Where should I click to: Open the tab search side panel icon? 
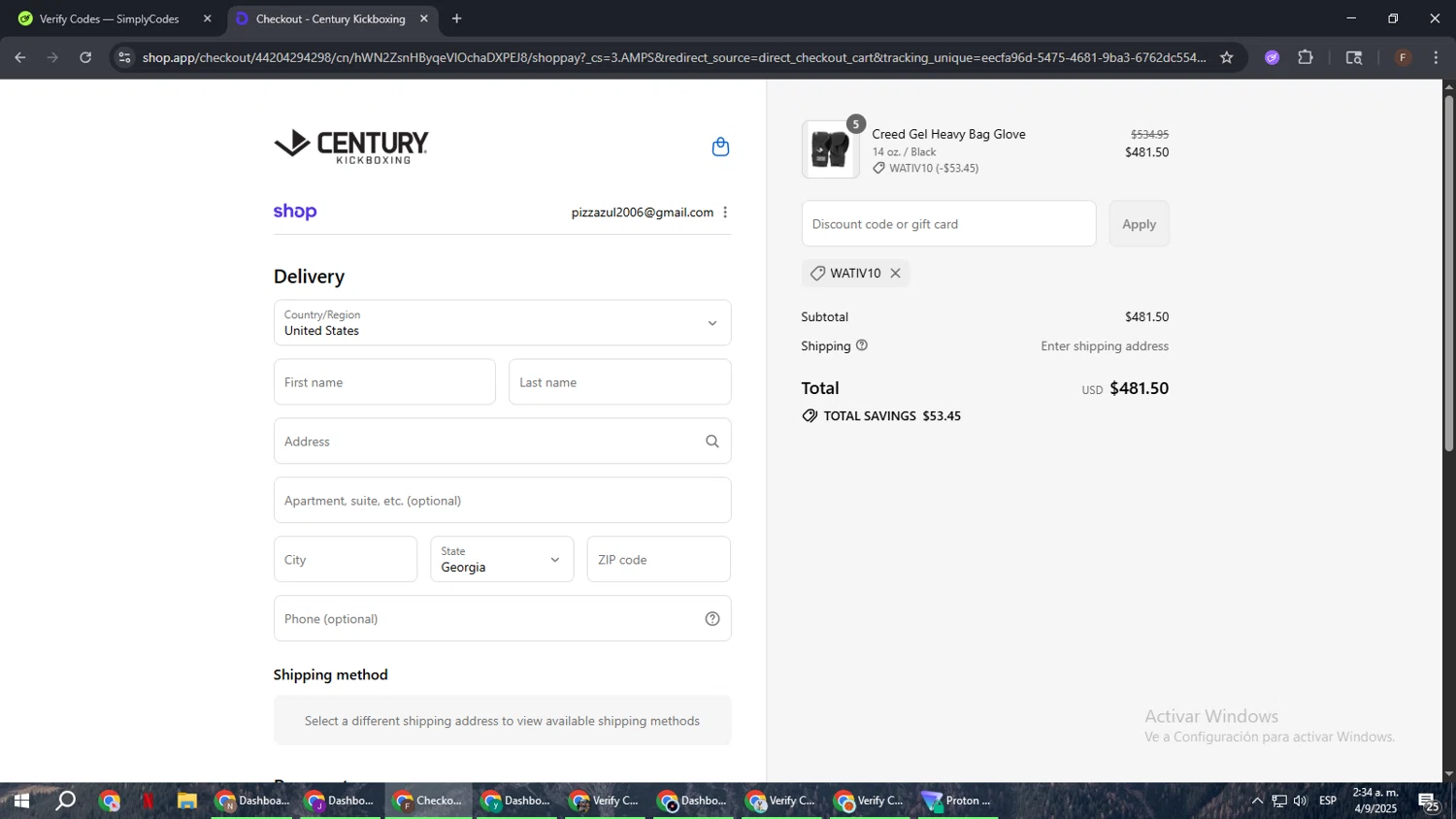(x=1354, y=57)
